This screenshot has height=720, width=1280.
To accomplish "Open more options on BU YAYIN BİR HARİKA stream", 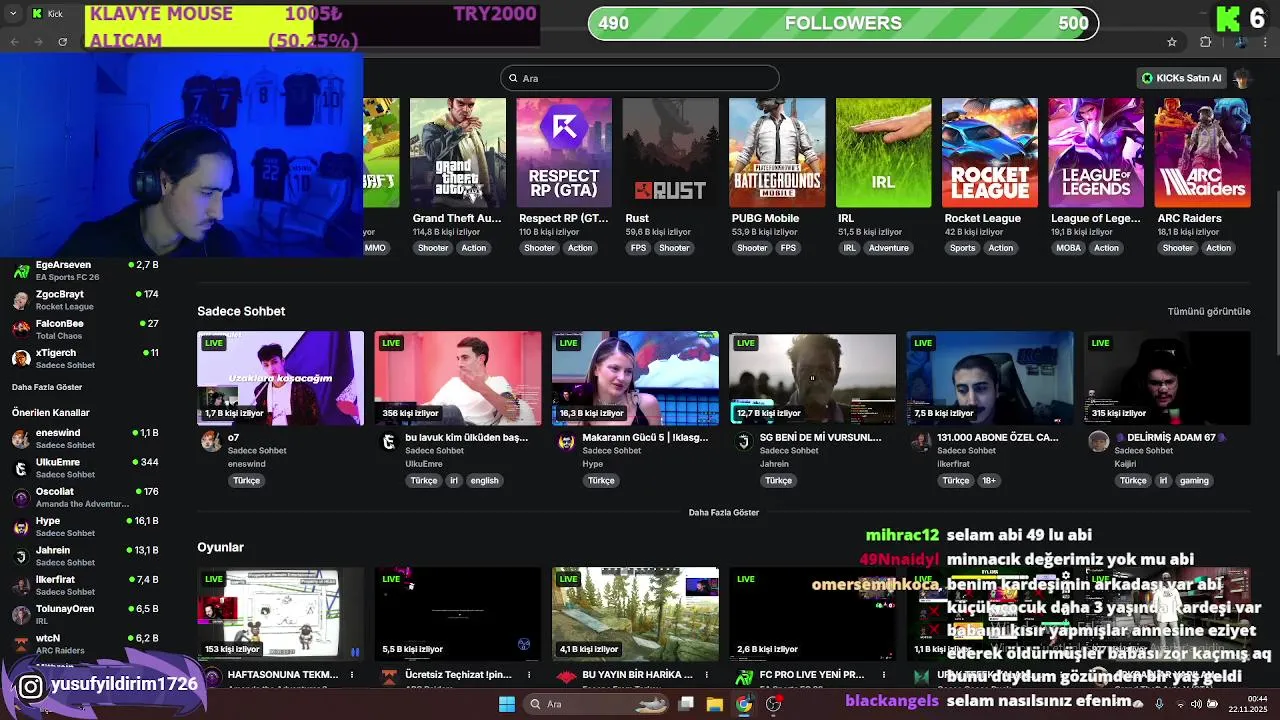I will pos(706,675).
